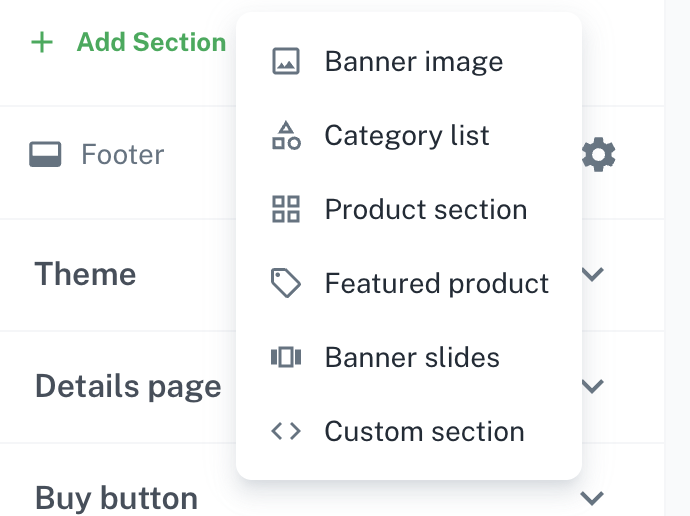Image resolution: width=690 pixels, height=516 pixels.
Task: Click the green plus icon
Action: pos(42,43)
